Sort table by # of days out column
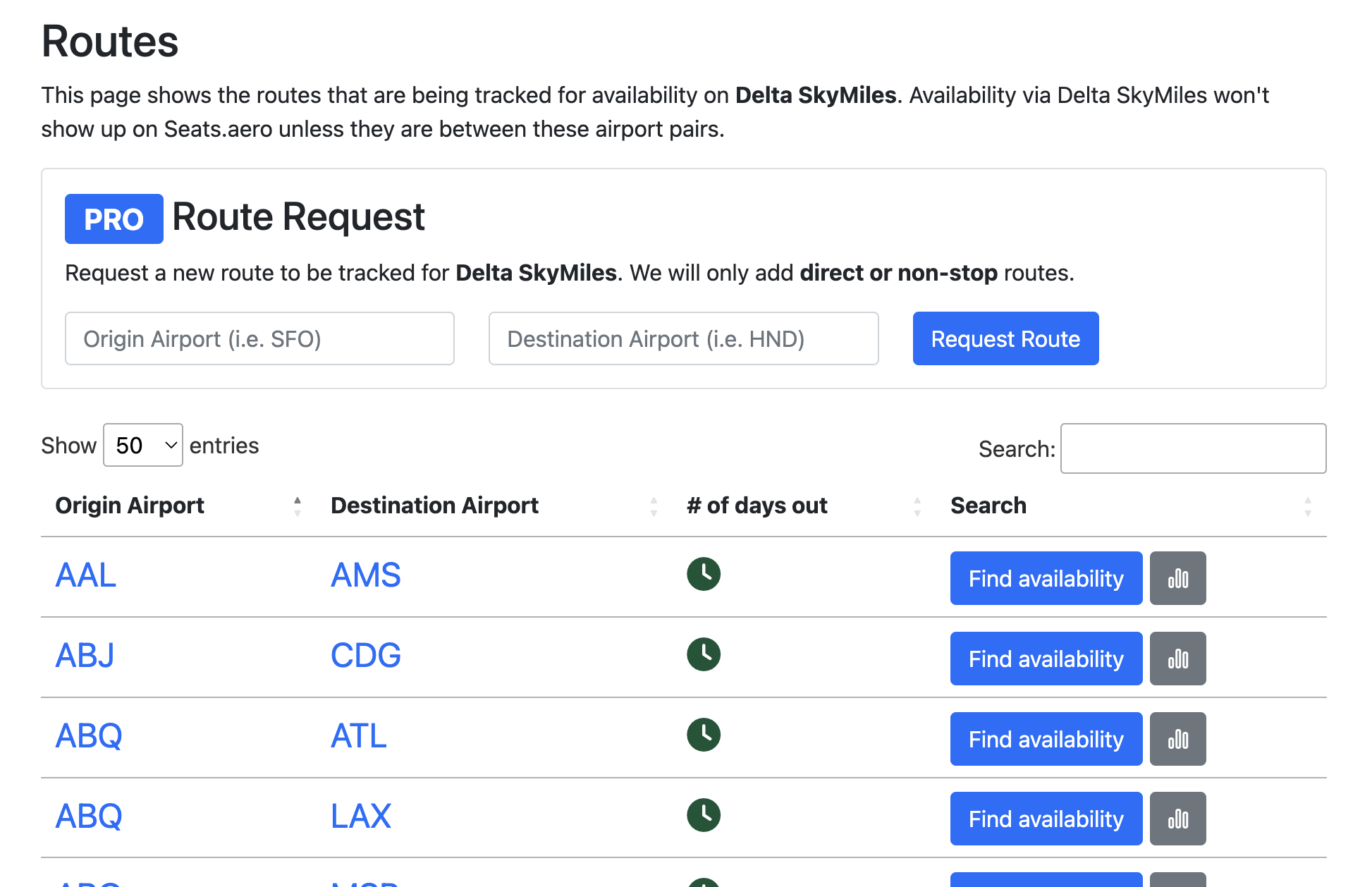The image size is (1372, 887). (x=804, y=506)
